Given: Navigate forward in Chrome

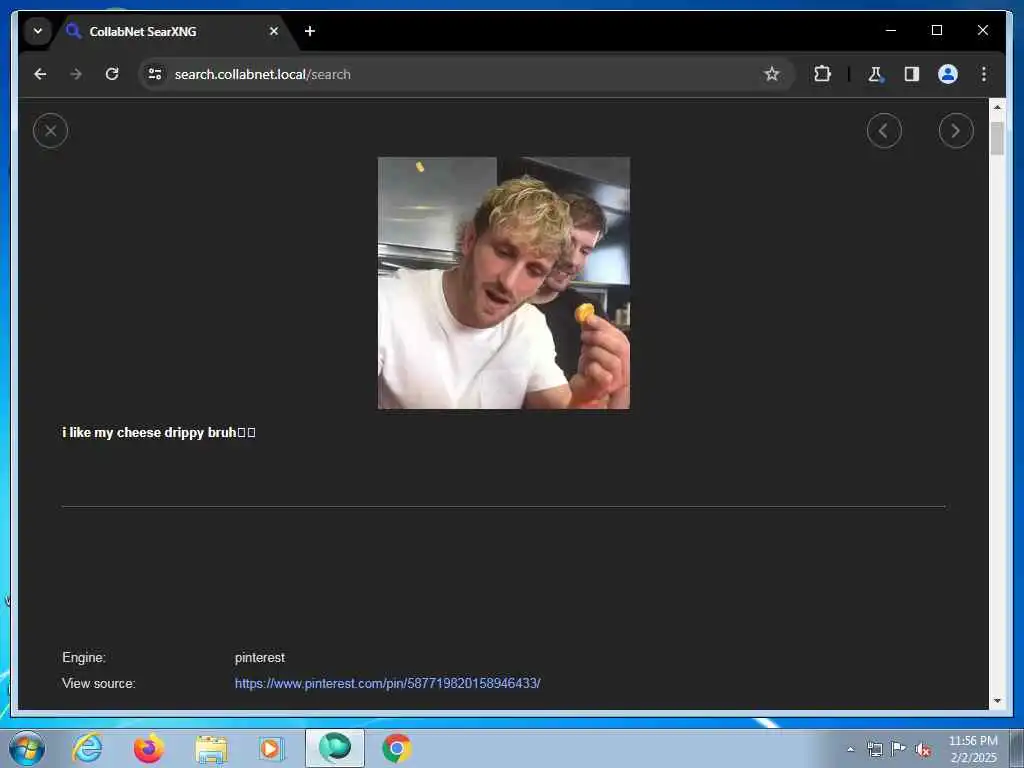Looking at the screenshot, I should tap(76, 74).
